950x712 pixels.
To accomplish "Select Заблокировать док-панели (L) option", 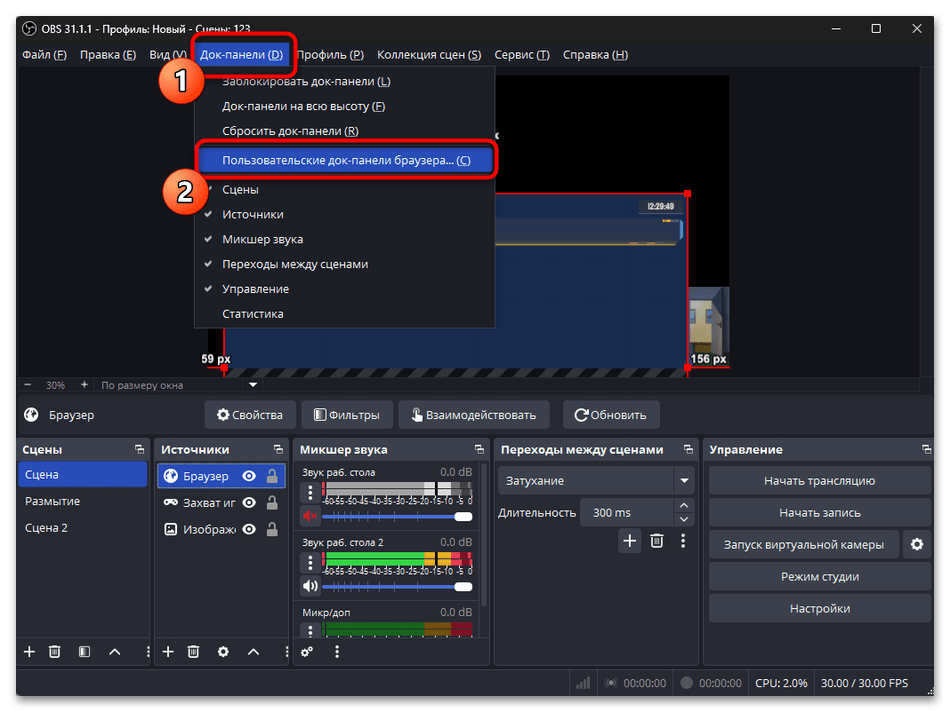I will [x=306, y=81].
